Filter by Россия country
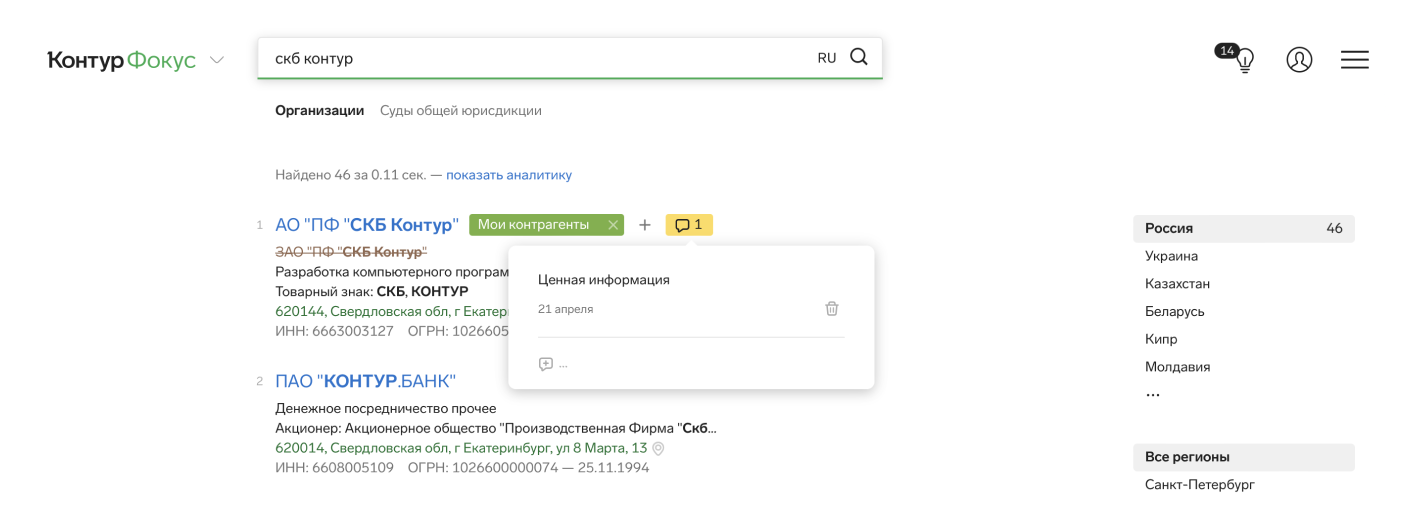Screen dimensions: 1418x512 click(1244, 228)
